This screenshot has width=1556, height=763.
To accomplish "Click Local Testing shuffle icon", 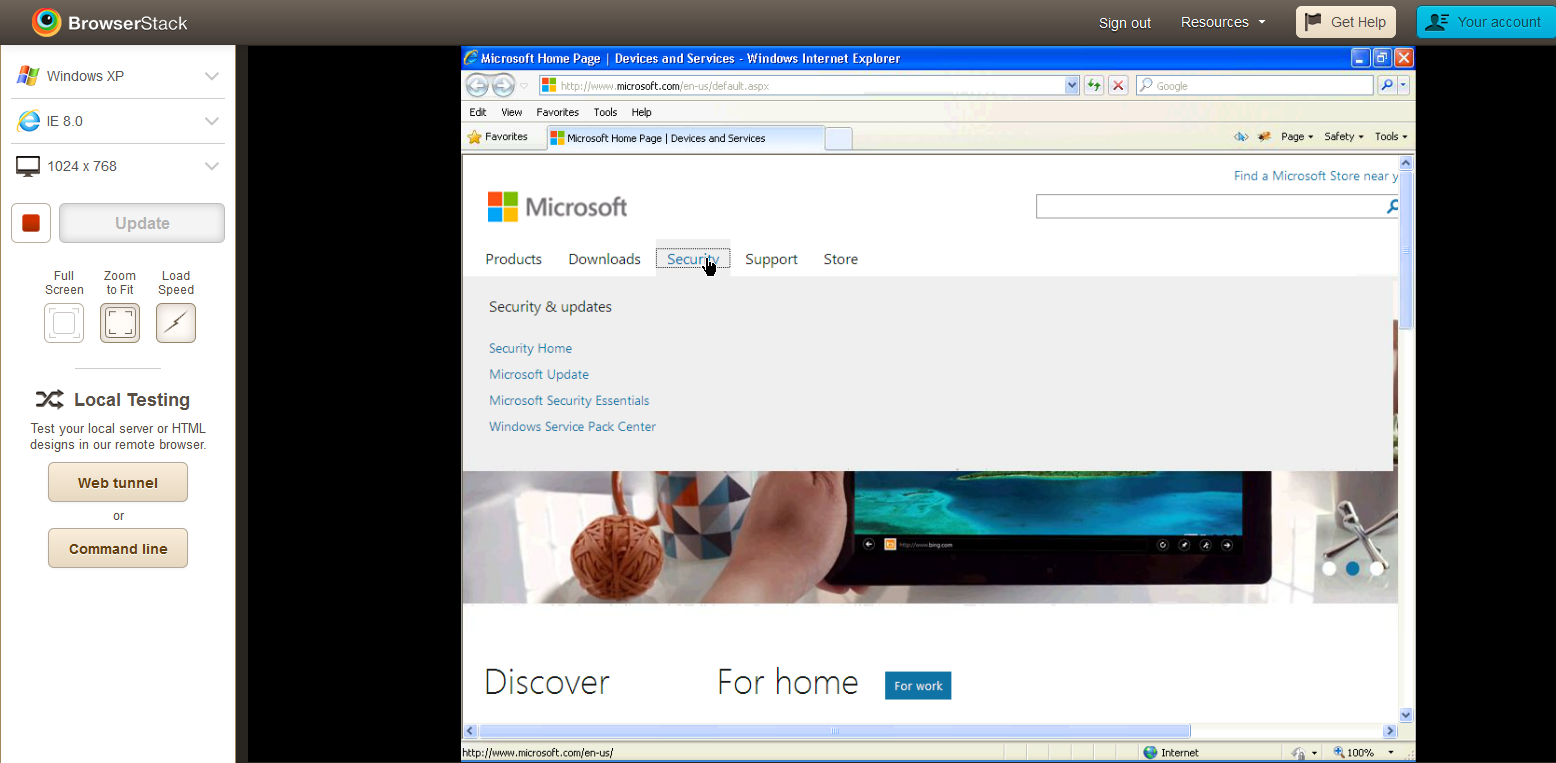I will [49, 400].
